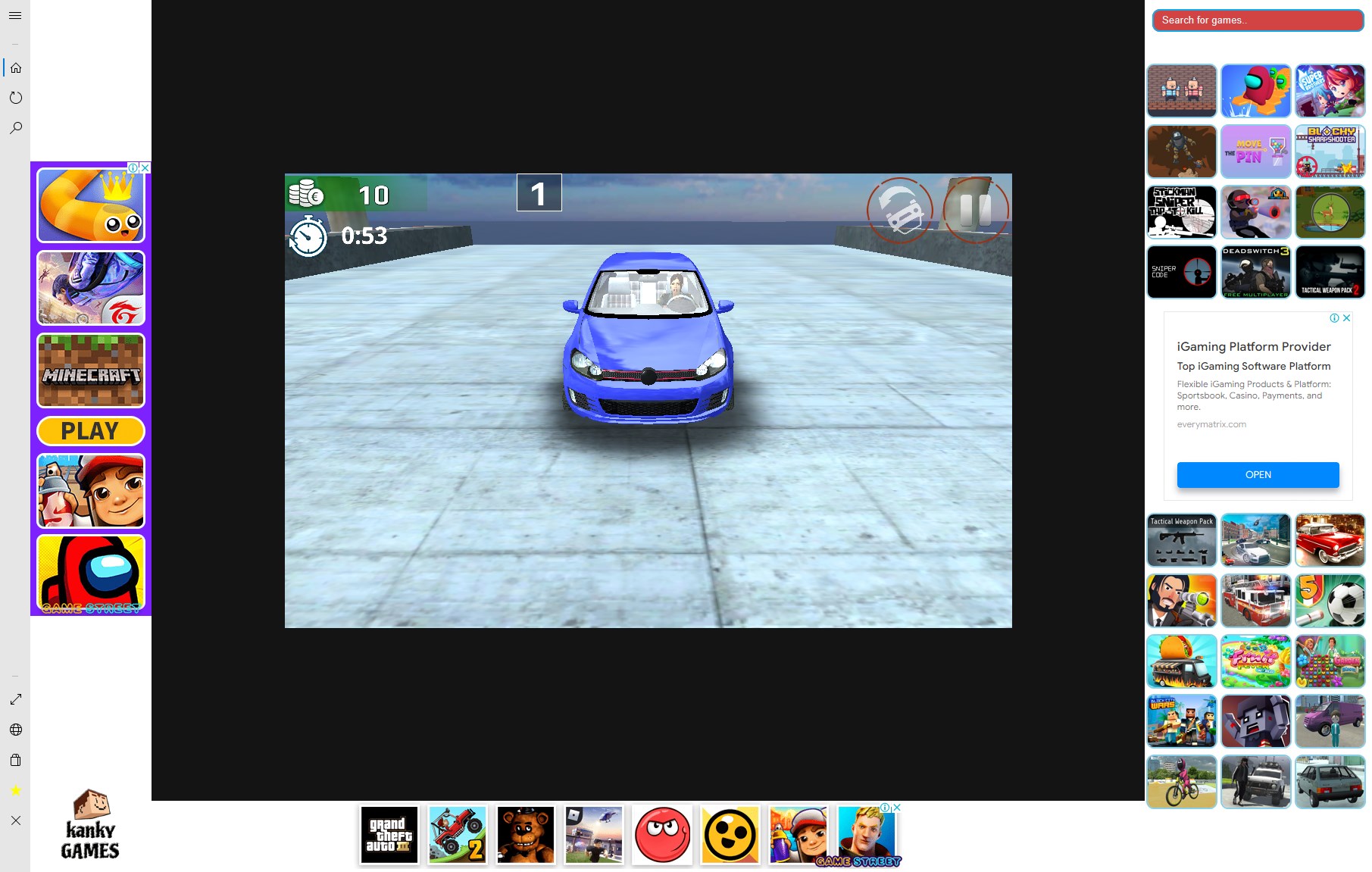Click inside the Search for games field
1372x872 pixels.
1256,20
